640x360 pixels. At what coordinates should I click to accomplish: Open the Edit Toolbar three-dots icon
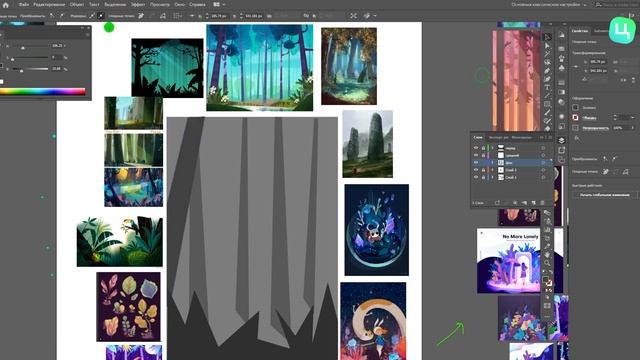547,316
